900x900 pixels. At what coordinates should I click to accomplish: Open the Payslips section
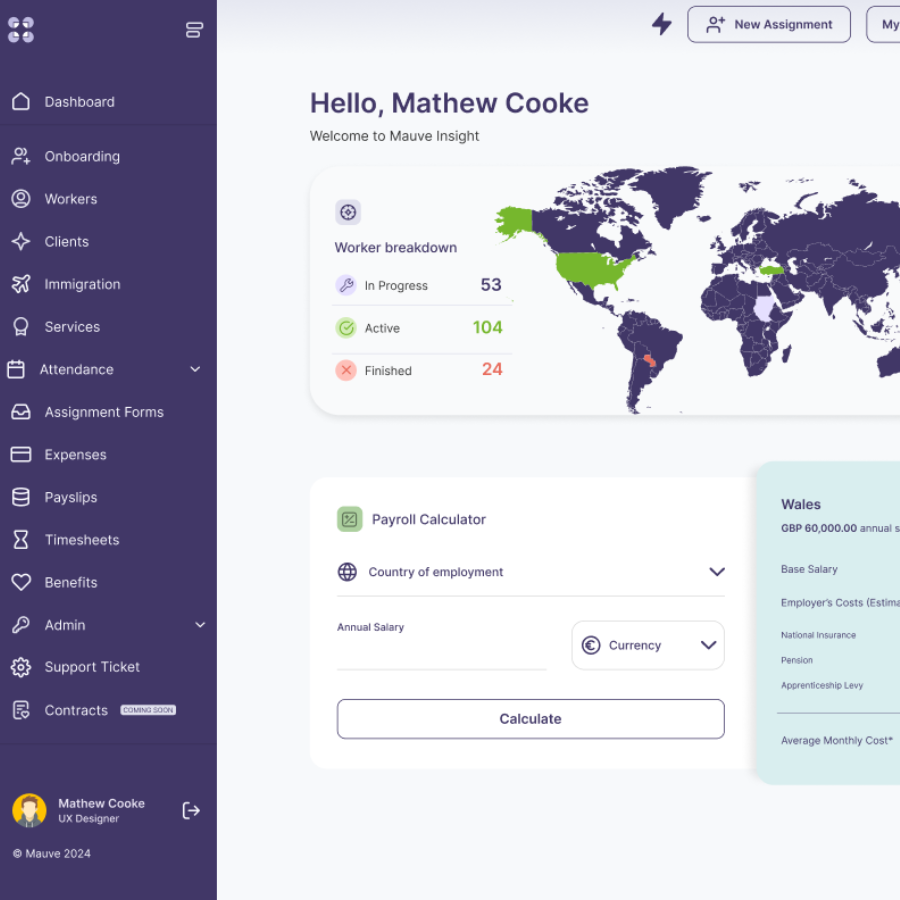point(74,497)
